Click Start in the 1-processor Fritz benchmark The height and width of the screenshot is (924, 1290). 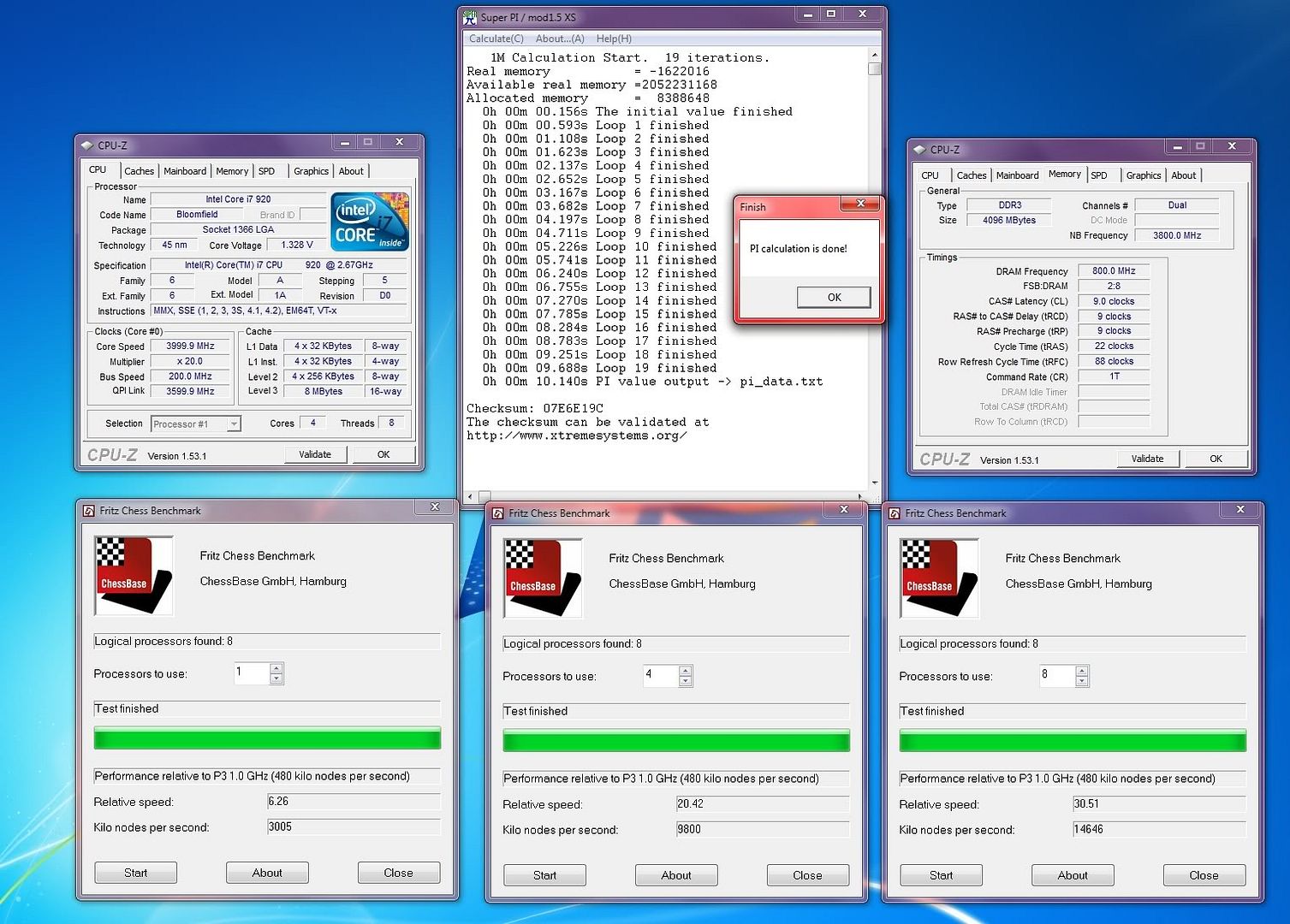(136, 873)
